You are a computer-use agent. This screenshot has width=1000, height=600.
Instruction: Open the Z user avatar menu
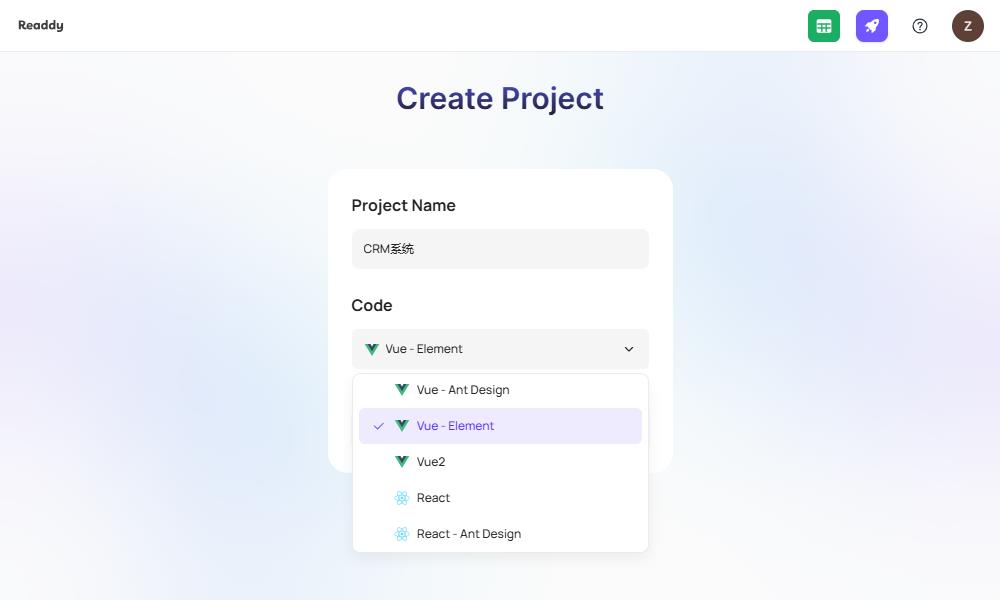(967, 26)
